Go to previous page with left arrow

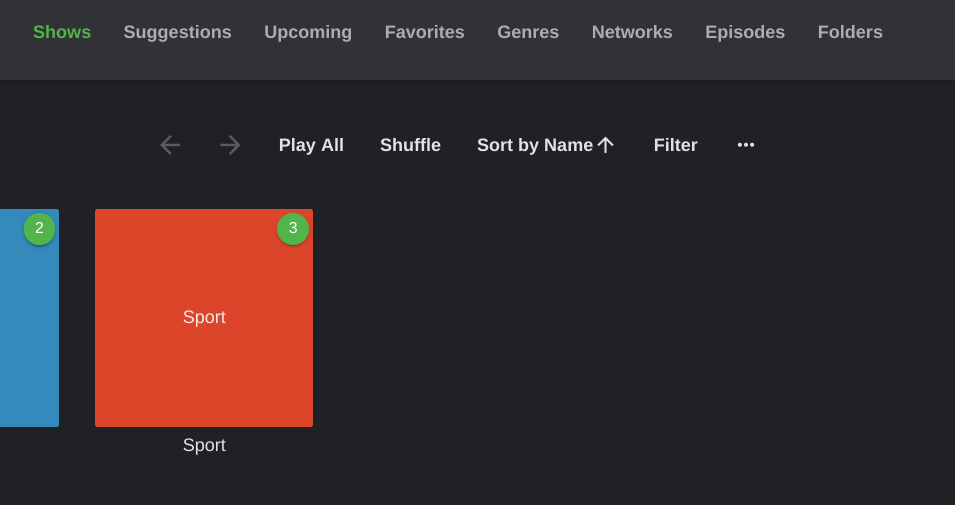(170, 145)
